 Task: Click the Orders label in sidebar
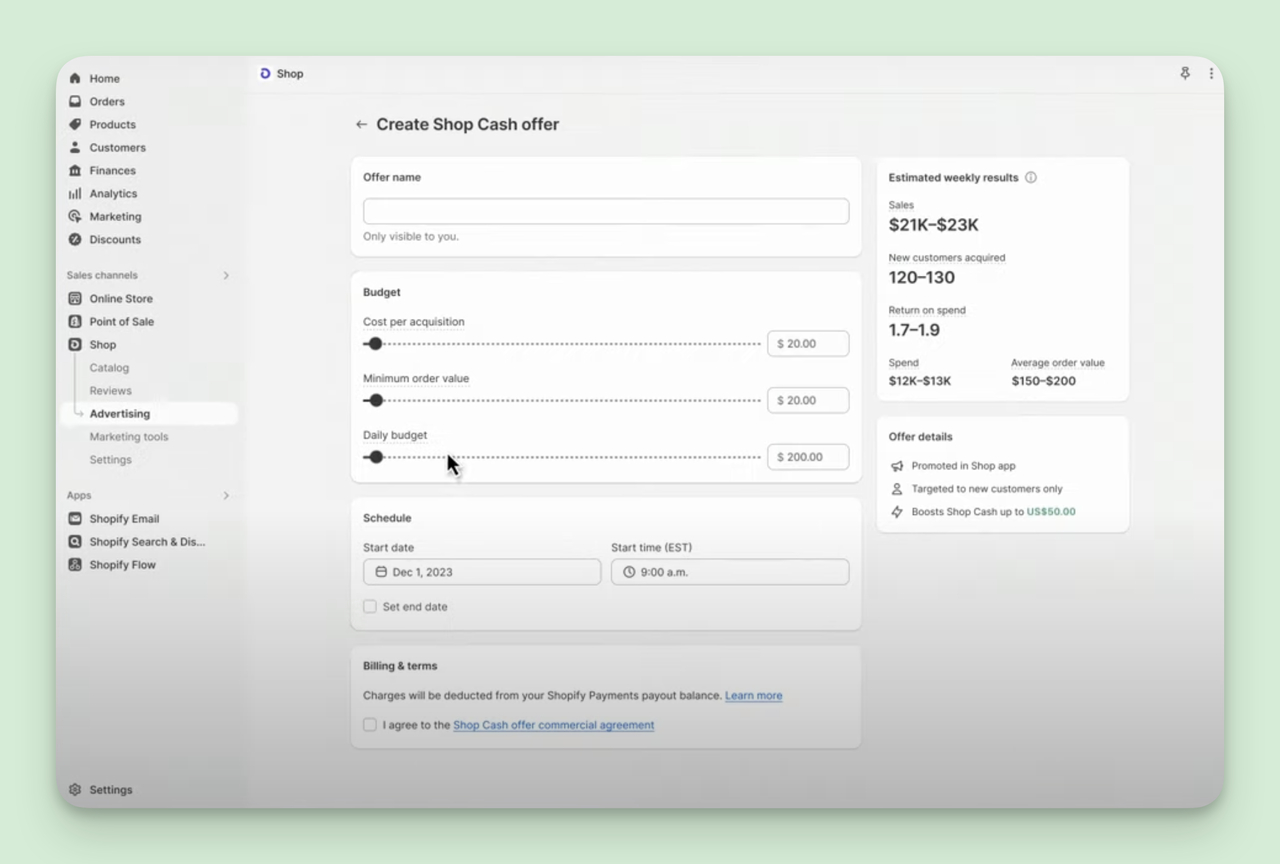(107, 101)
